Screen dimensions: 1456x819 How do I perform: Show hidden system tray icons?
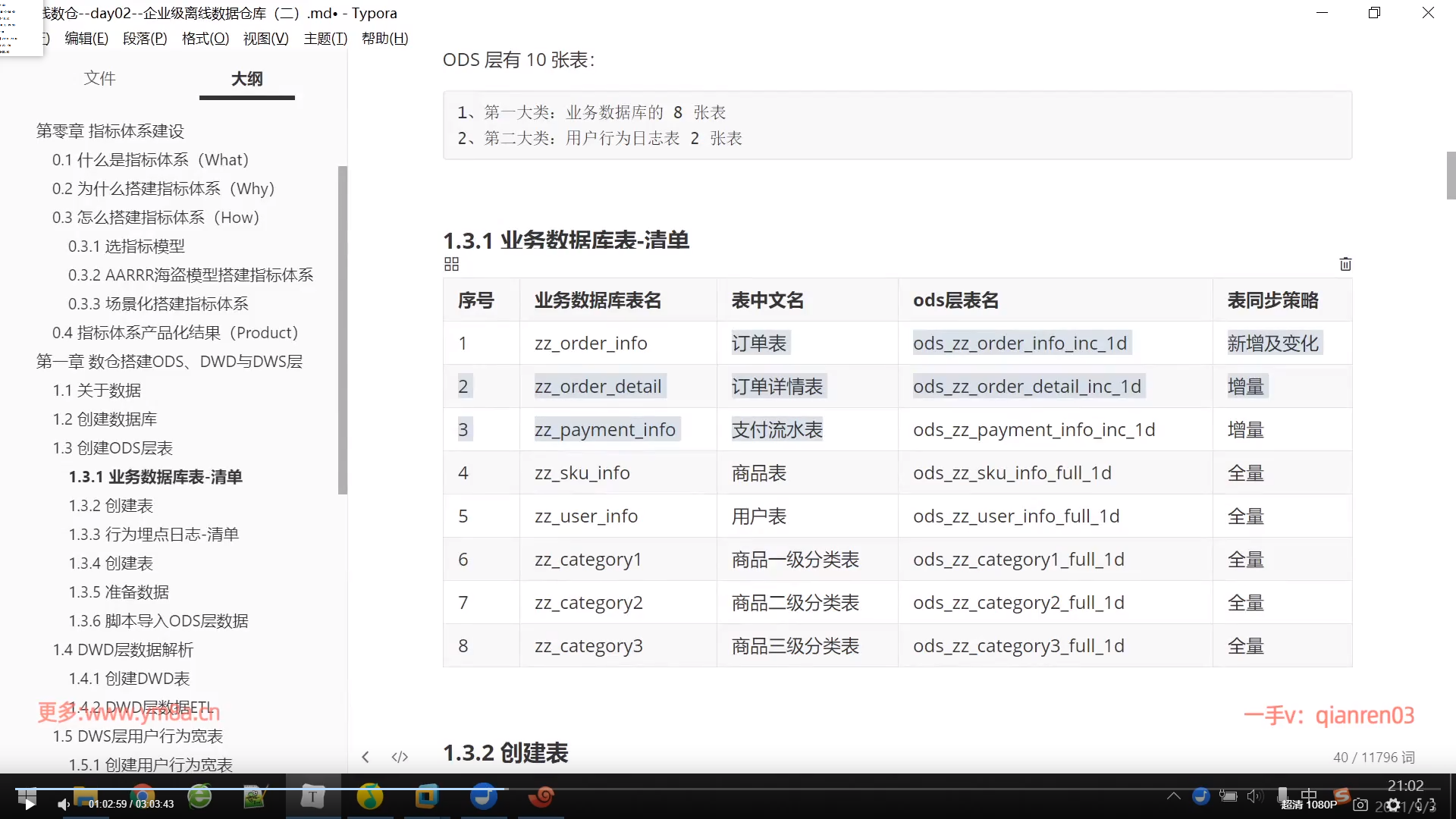(1173, 795)
